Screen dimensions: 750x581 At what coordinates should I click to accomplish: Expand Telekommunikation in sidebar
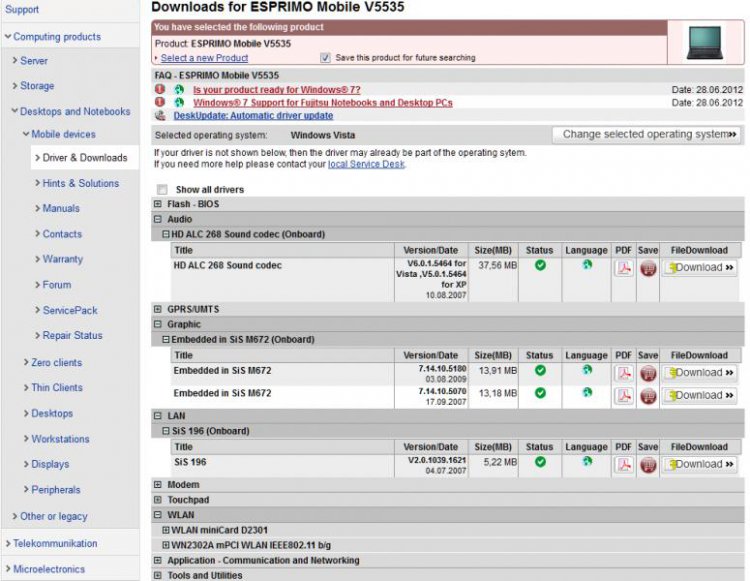coord(55,544)
